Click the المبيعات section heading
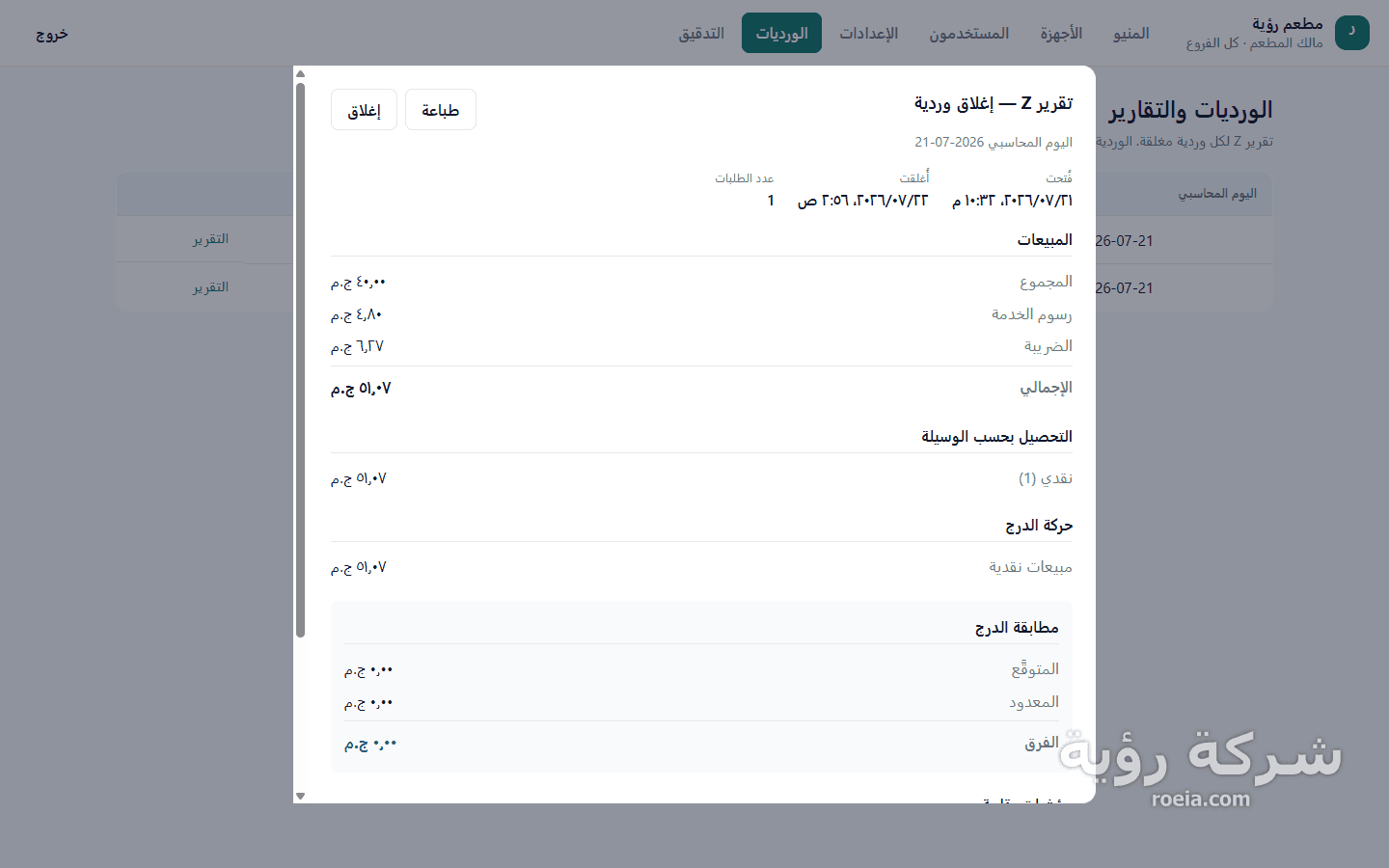This screenshot has height=868, width=1389. pyautogui.click(x=1045, y=239)
